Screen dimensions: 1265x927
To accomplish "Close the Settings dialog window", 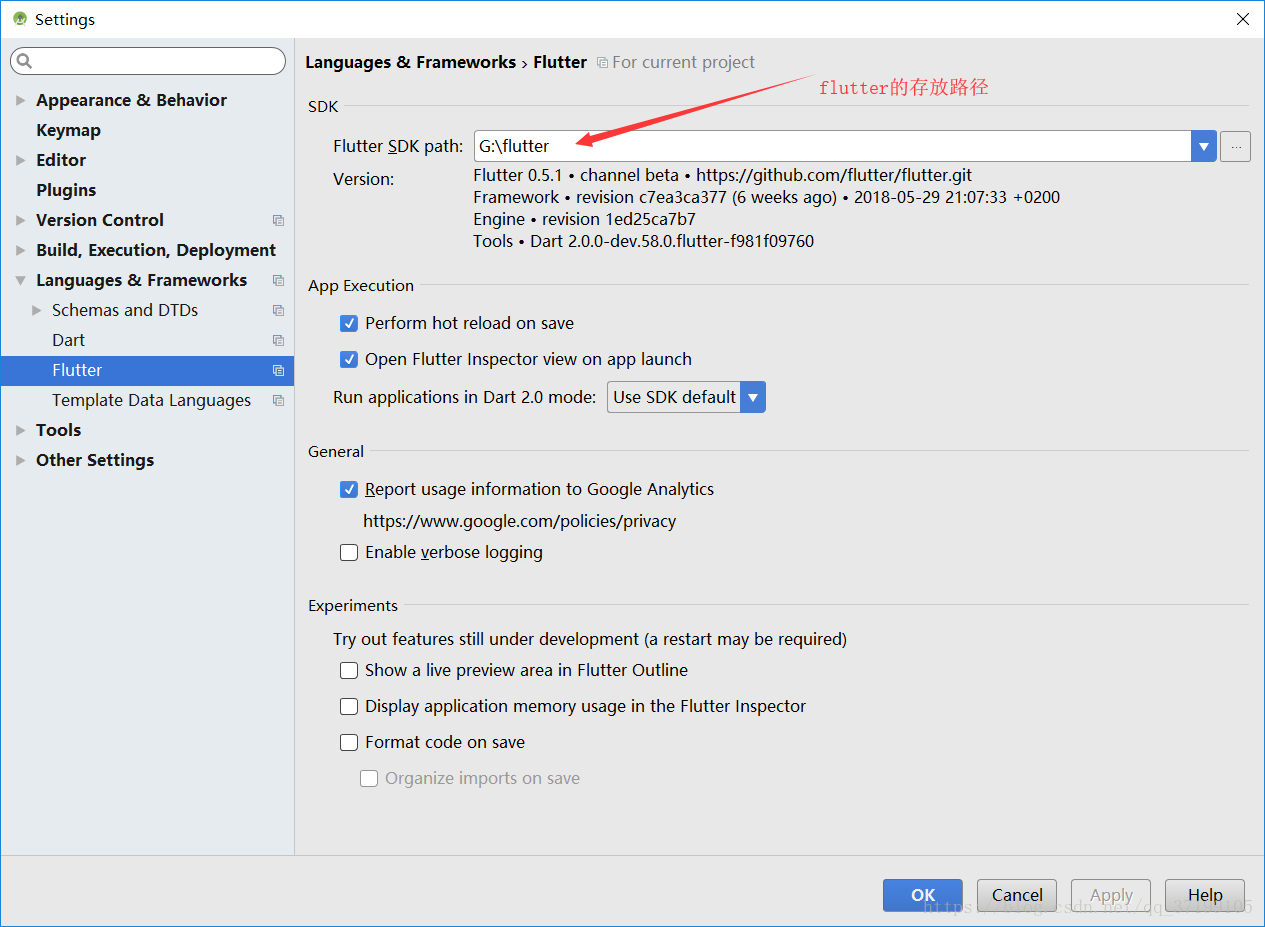I will 1242,19.
